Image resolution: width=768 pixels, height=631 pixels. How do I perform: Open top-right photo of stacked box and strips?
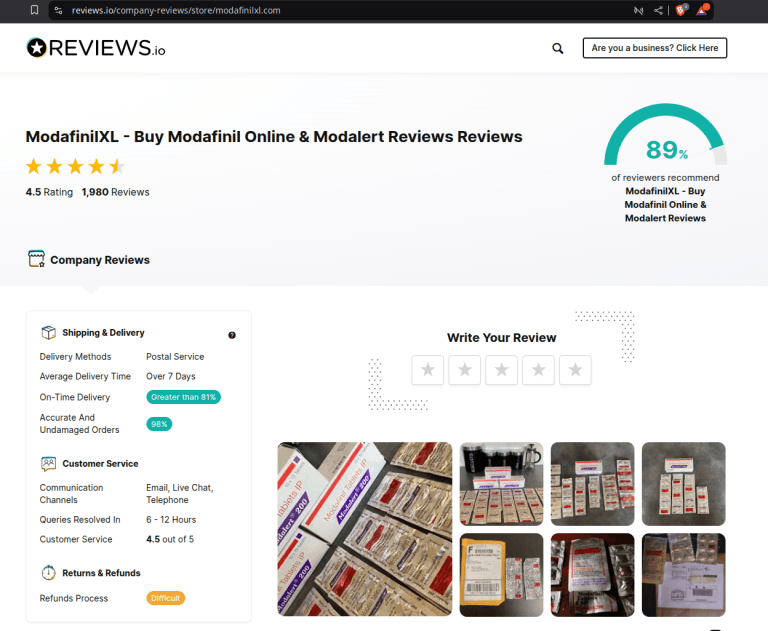point(683,484)
